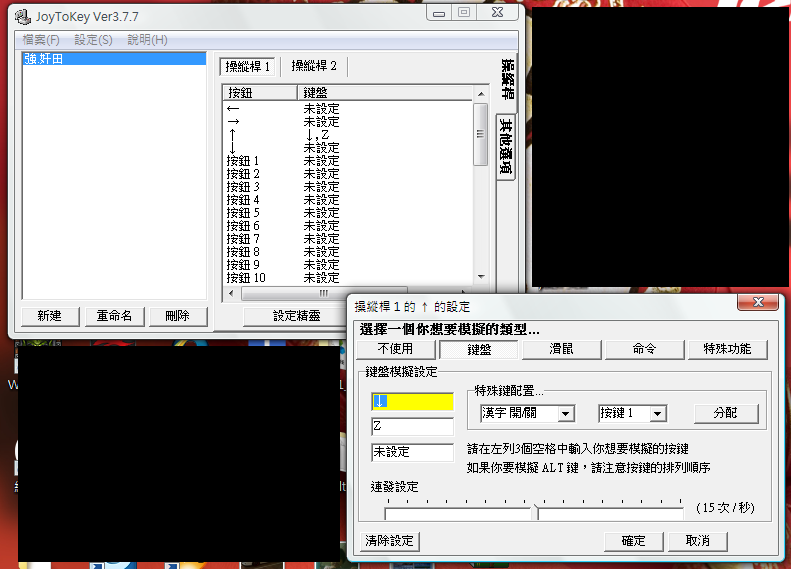Click the 新建 button
Viewport: 791px width, 569px height.
click(49, 316)
